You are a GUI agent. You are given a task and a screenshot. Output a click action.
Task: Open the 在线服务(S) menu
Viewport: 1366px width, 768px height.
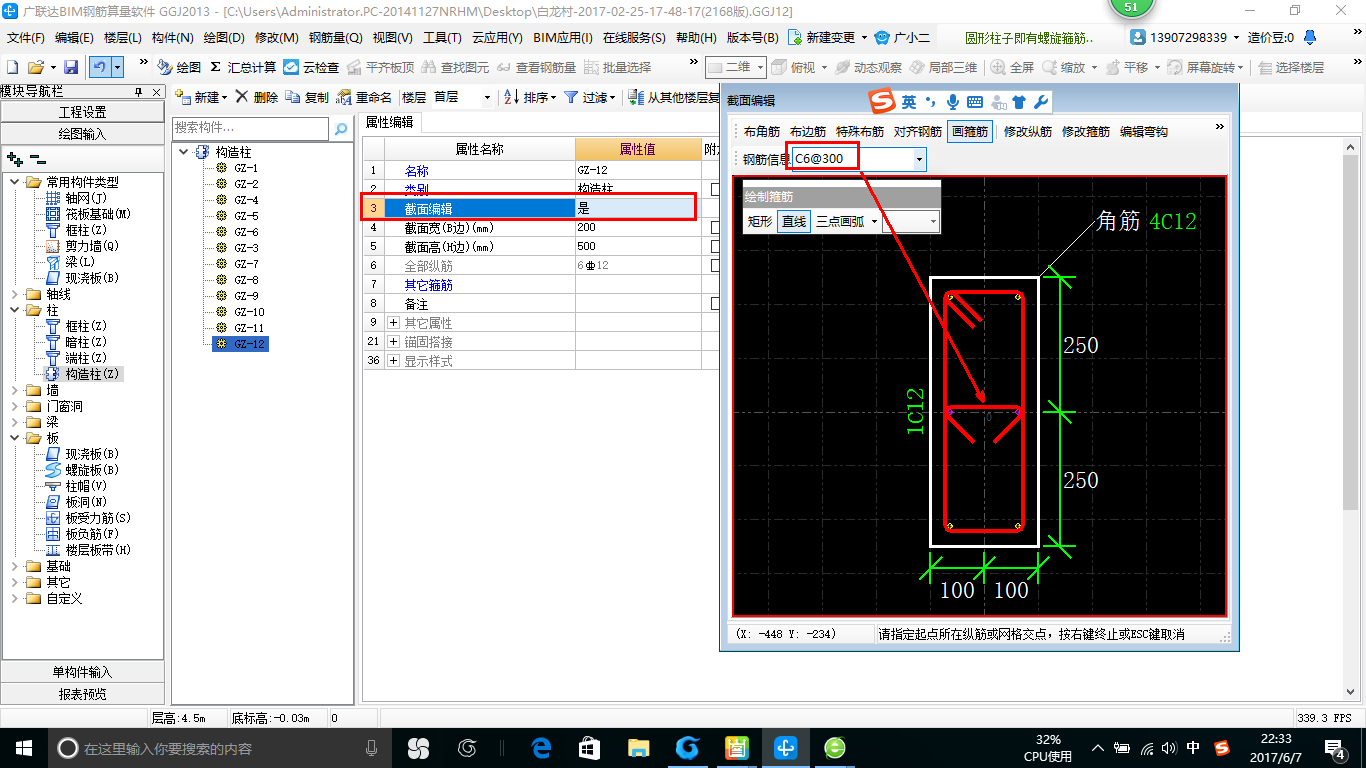(634, 38)
